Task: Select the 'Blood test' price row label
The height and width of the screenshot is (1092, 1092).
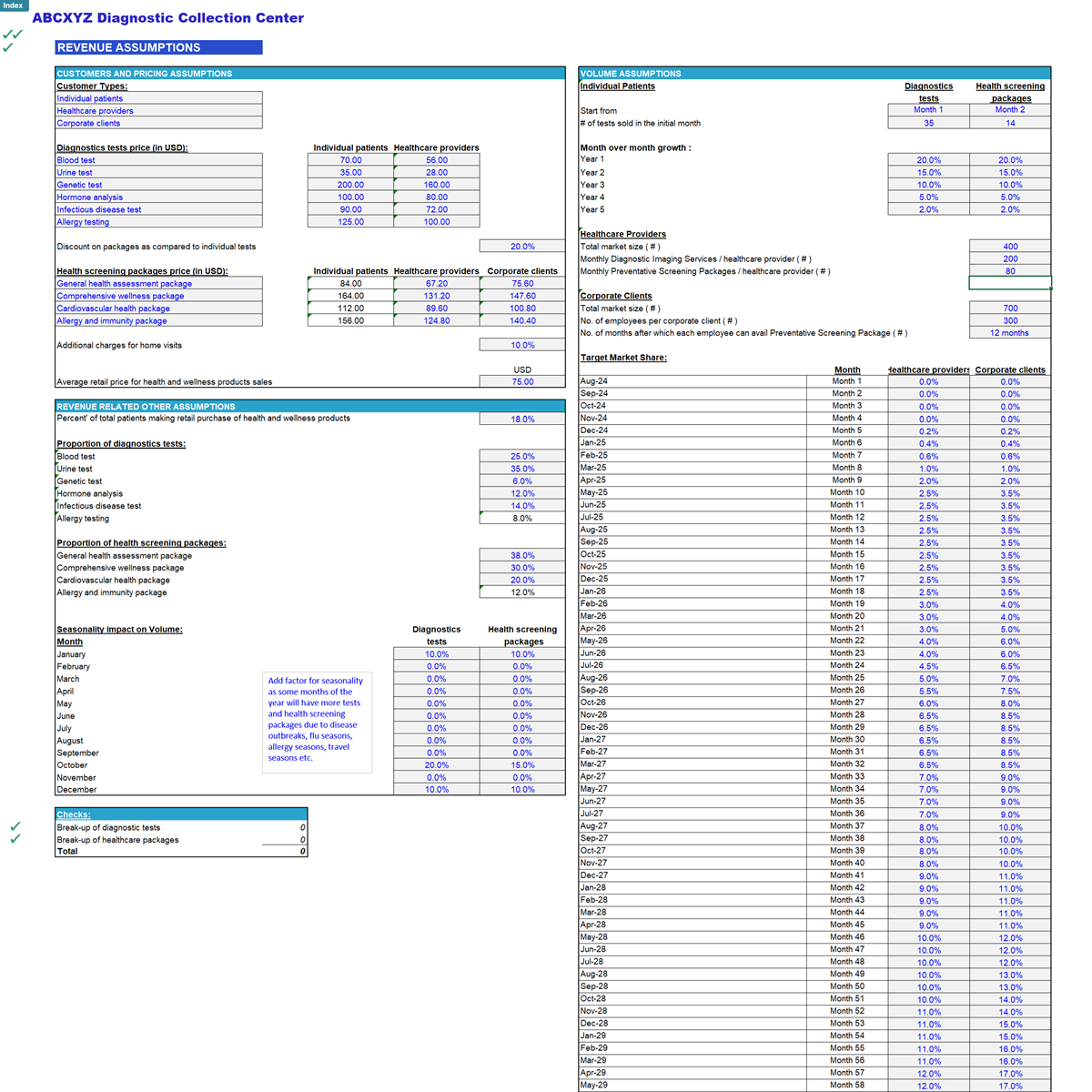Action: [x=158, y=160]
